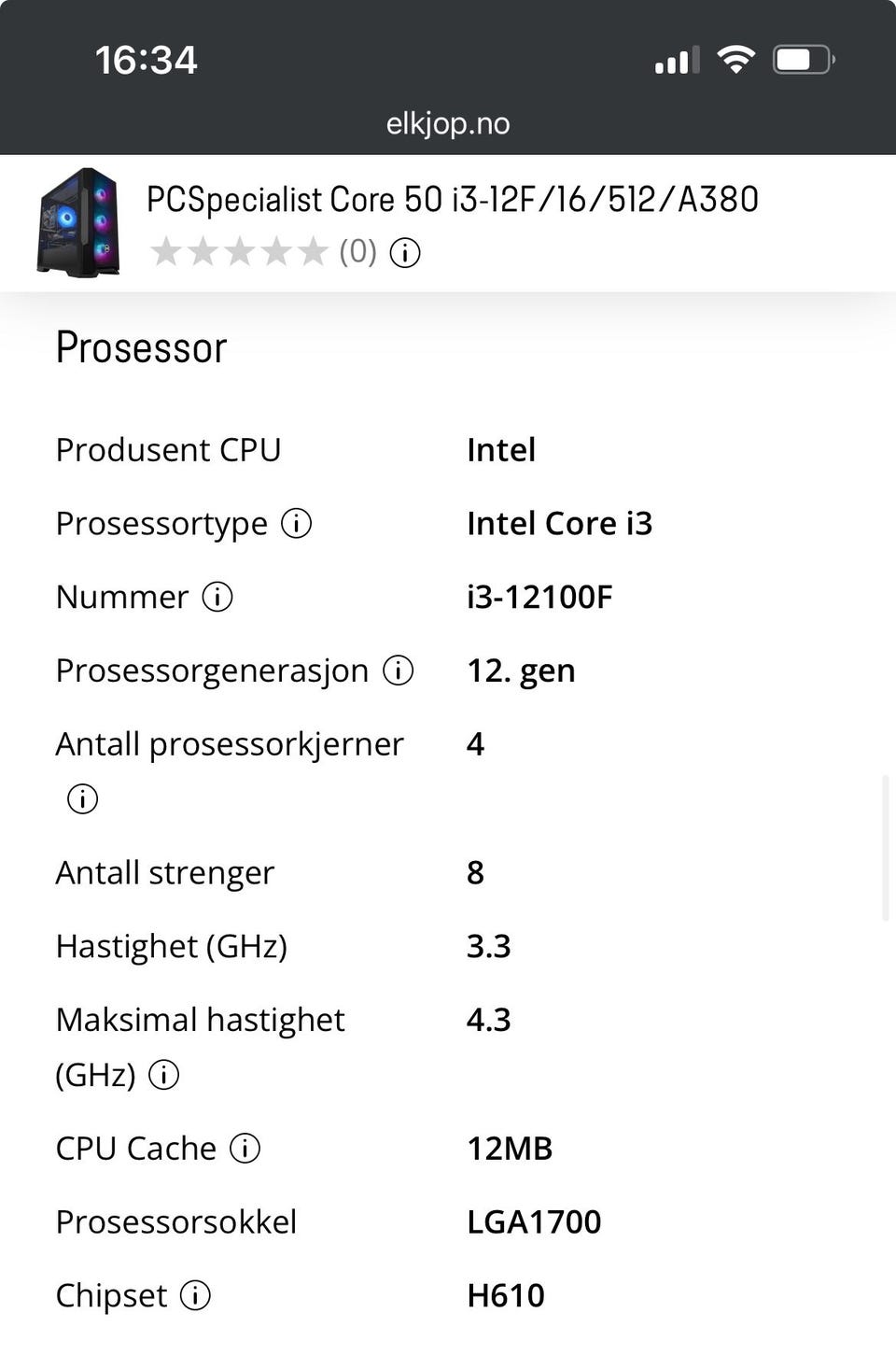Open the Chipset info icon
Viewport: 896px width, 1355px height.
(x=195, y=1296)
